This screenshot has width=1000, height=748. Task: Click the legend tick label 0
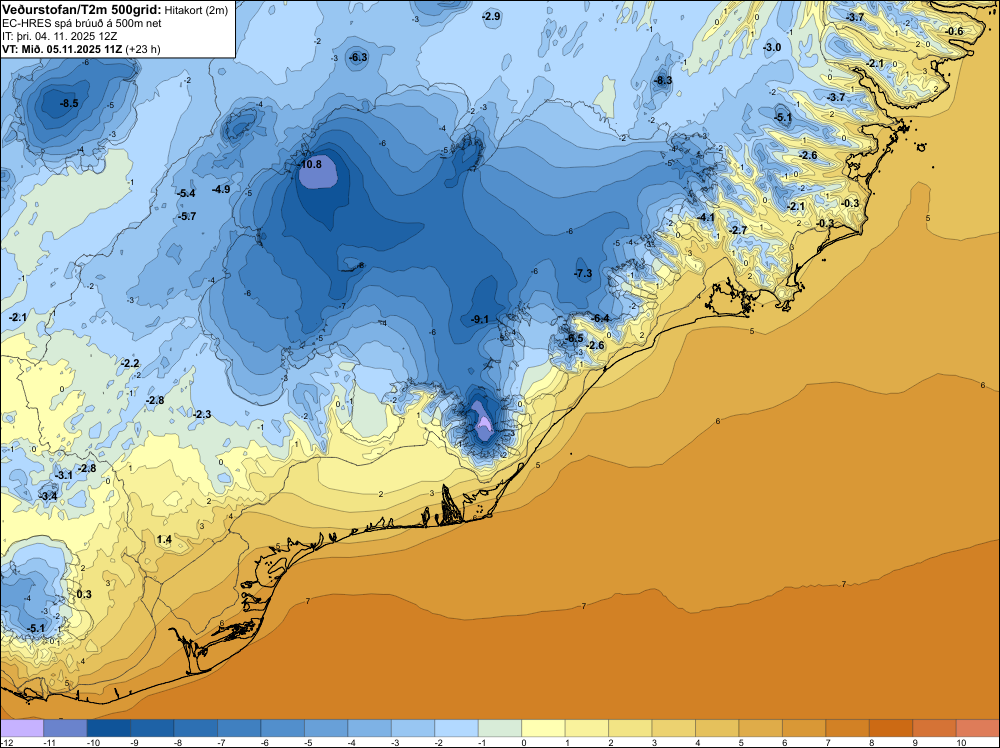coord(523,742)
